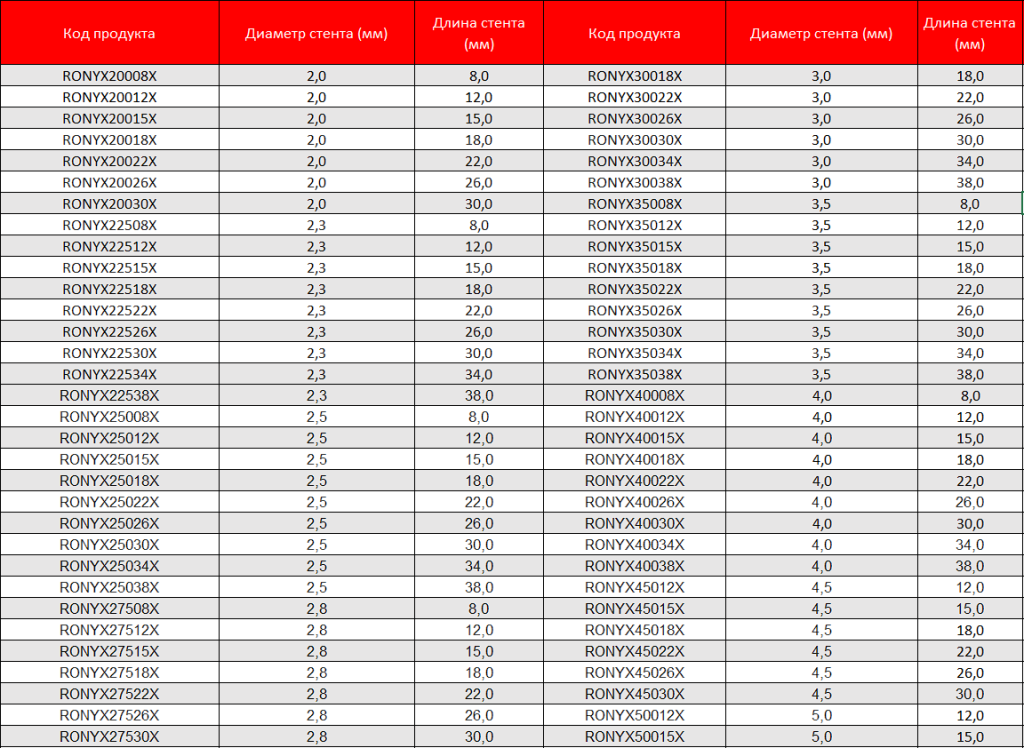Select cell containing RONYX50015X
1024x748 pixels.
pos(635,737)
